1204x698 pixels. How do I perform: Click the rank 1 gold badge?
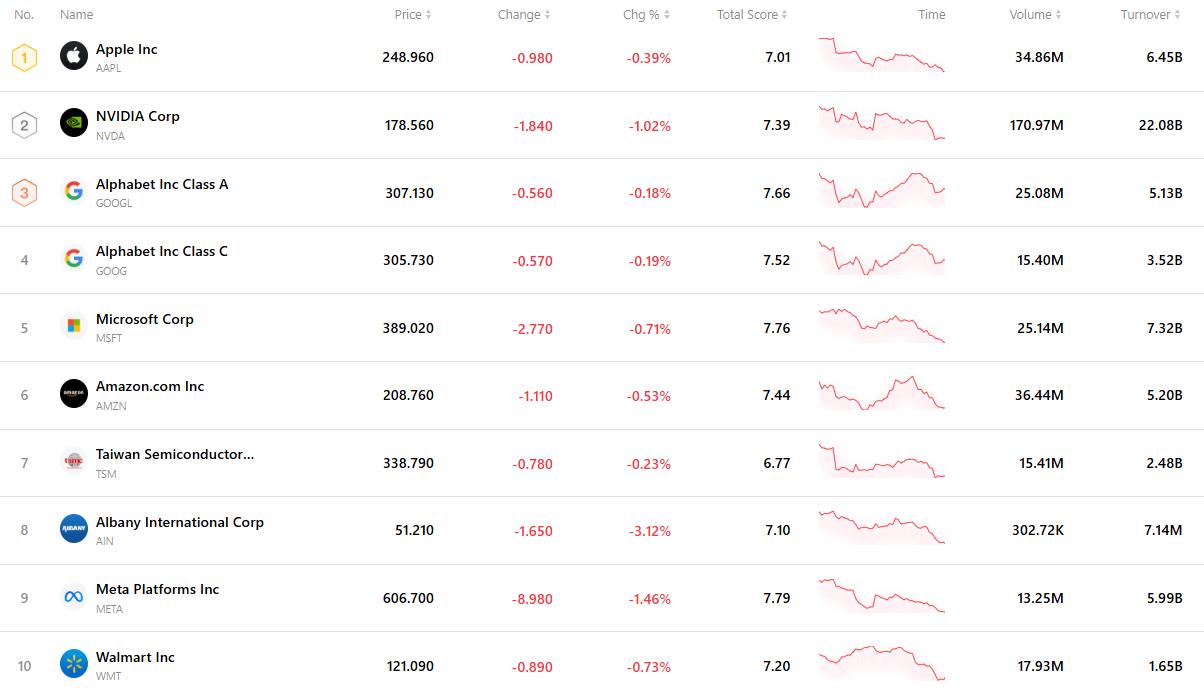[x=24, y=57]
